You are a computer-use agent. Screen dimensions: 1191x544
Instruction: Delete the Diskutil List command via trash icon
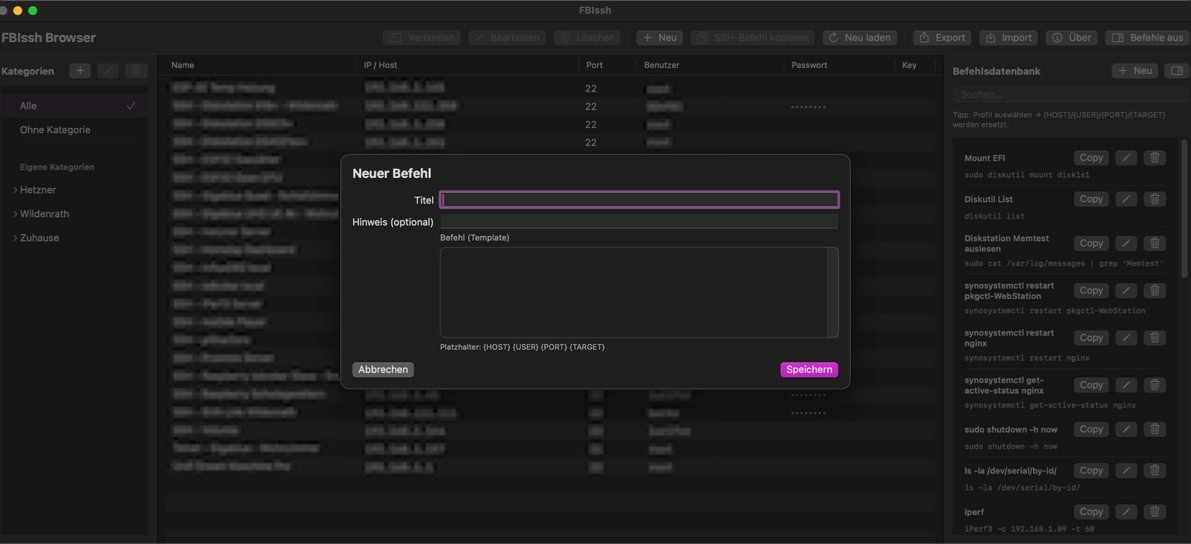pos(1154,199)
